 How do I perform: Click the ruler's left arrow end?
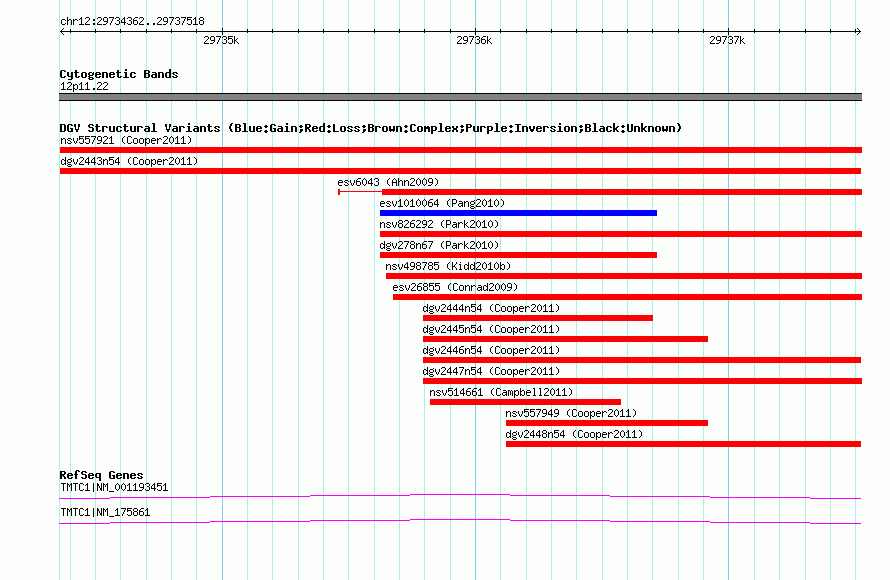click(x=62, y=31)
